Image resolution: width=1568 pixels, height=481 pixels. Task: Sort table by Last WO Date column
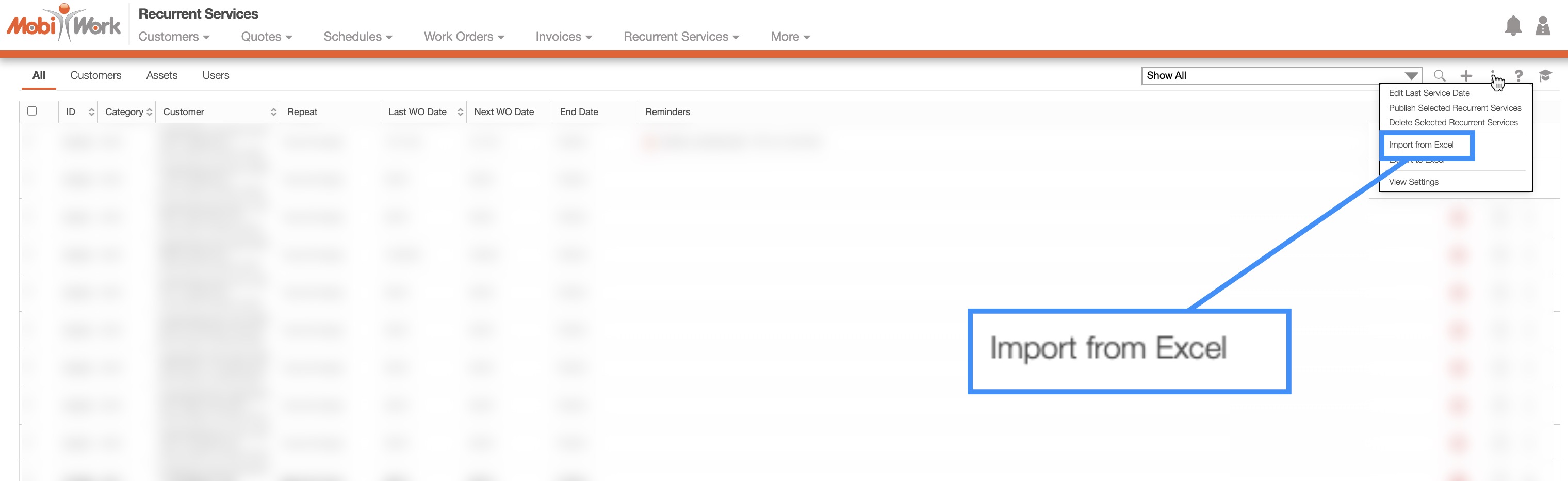tap(460, 112)
